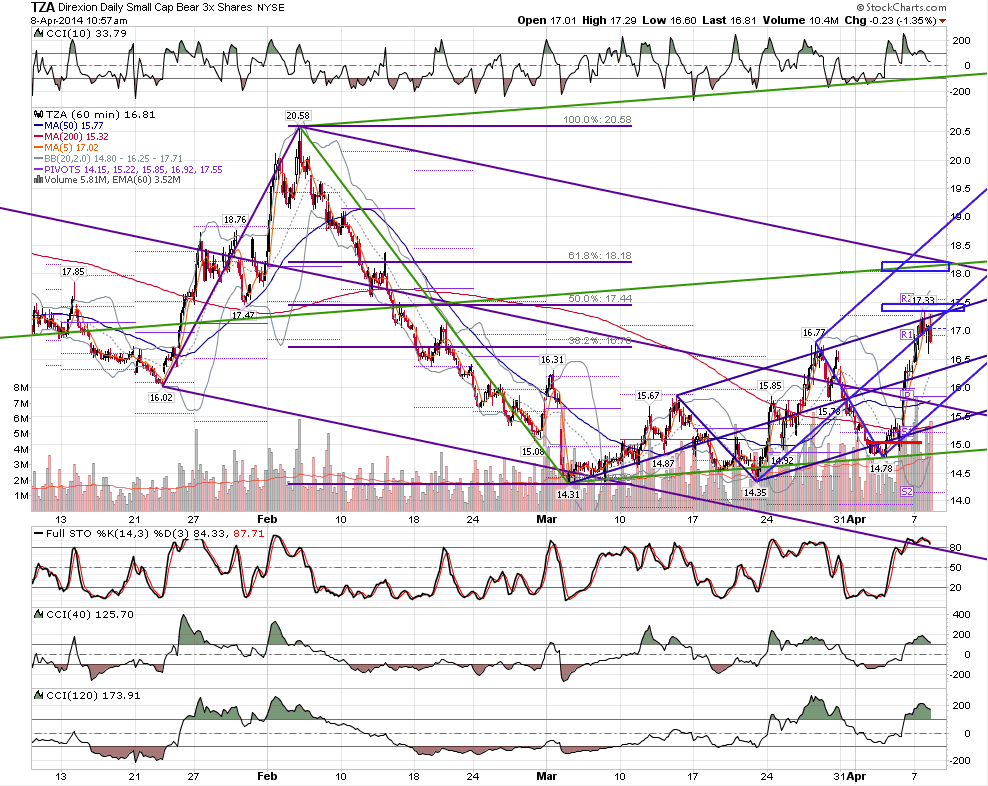Click the 16.02 low price label
The height and width of the screenshot is (786, 988).
[161, 397]
